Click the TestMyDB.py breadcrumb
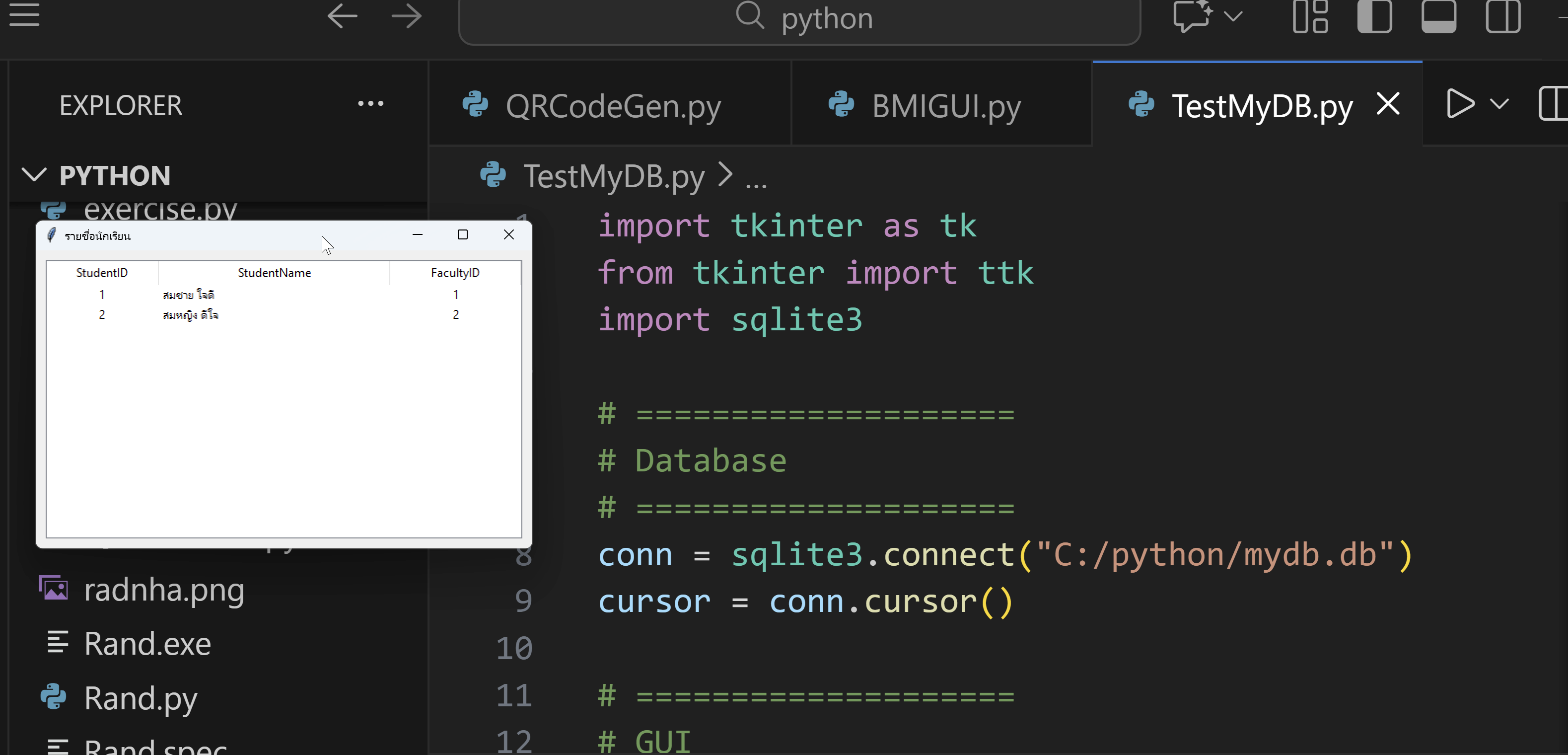Image resolution: width=1568 pixels, height=755 pixels. 614,176
